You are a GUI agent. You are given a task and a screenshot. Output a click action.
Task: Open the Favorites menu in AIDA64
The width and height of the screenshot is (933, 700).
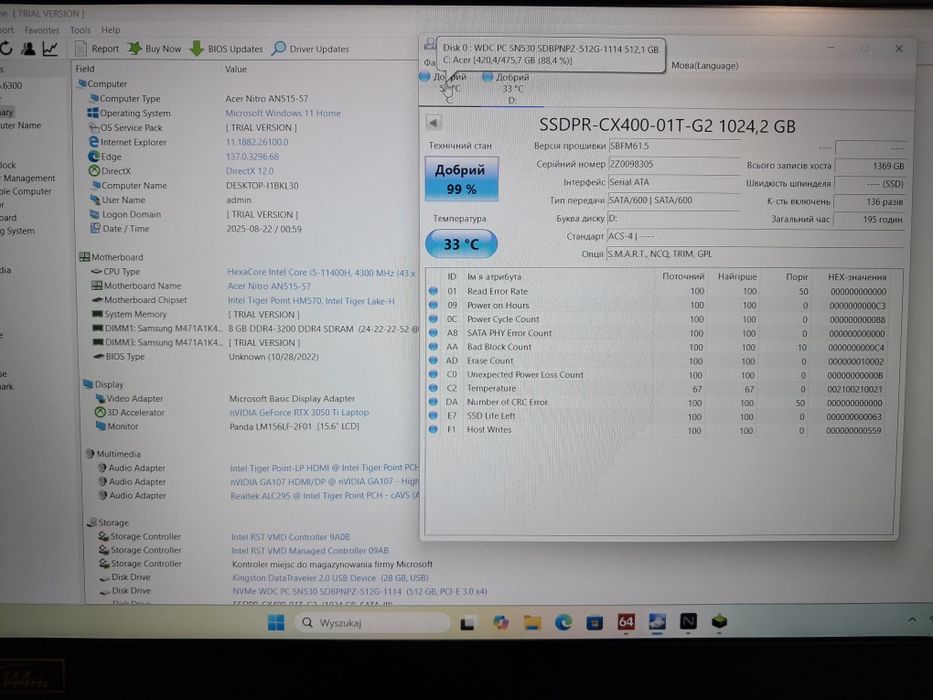point(42,30)
